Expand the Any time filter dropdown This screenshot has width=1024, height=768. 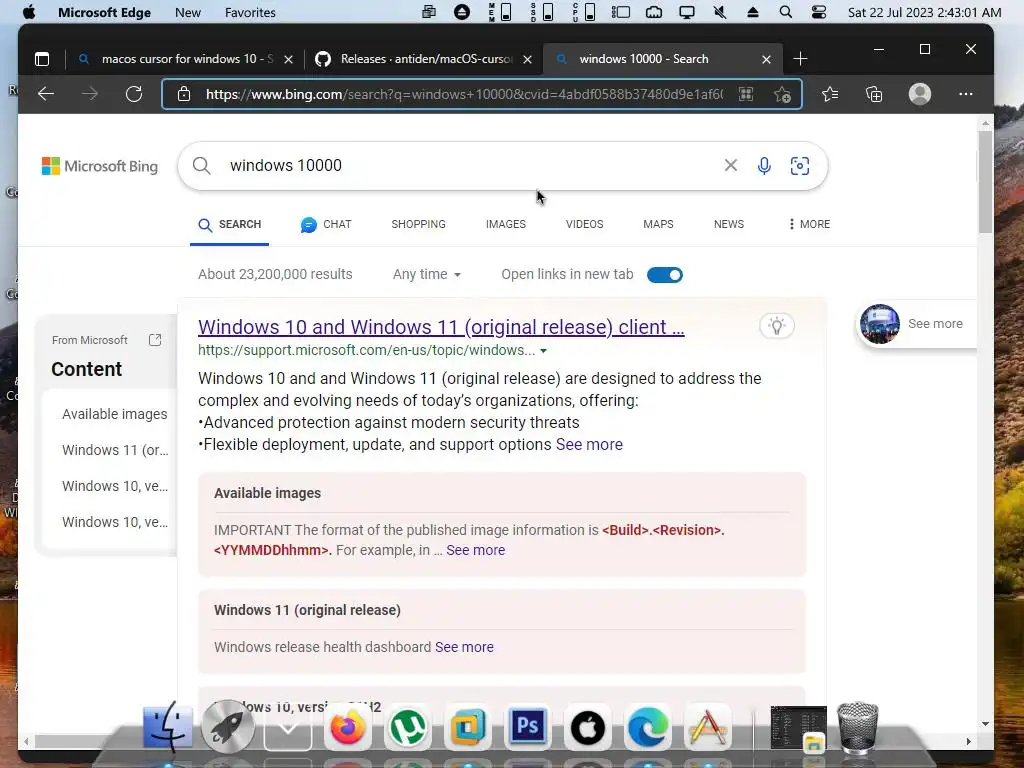click(x=426, y=274)
